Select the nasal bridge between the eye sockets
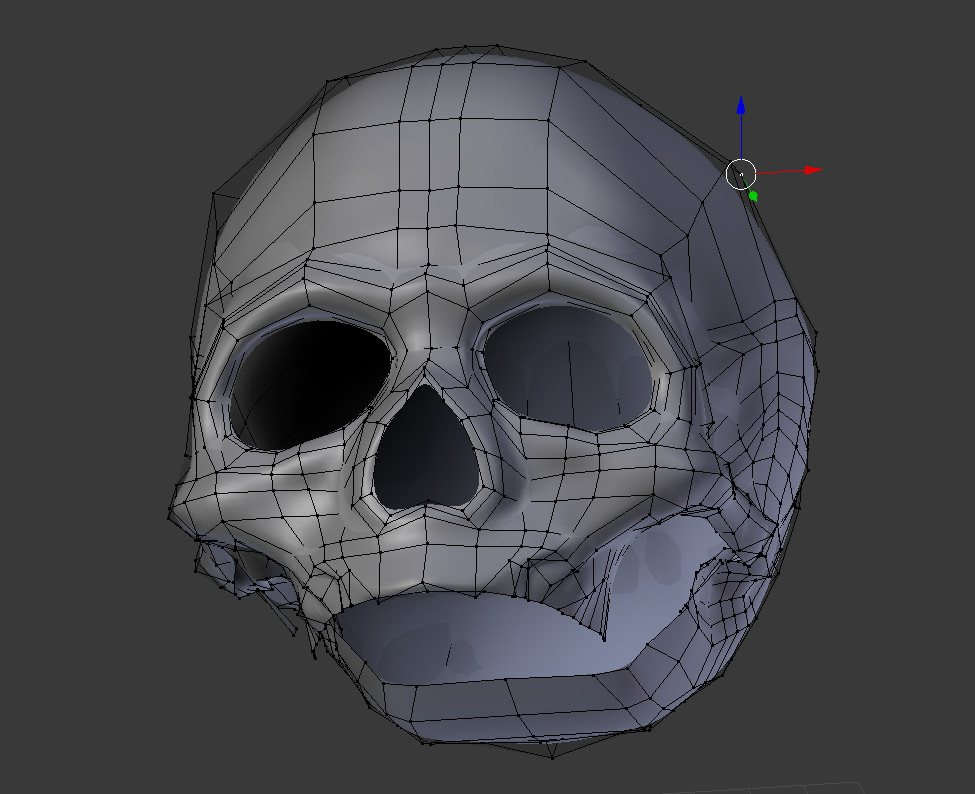 [x=430, y=340]
